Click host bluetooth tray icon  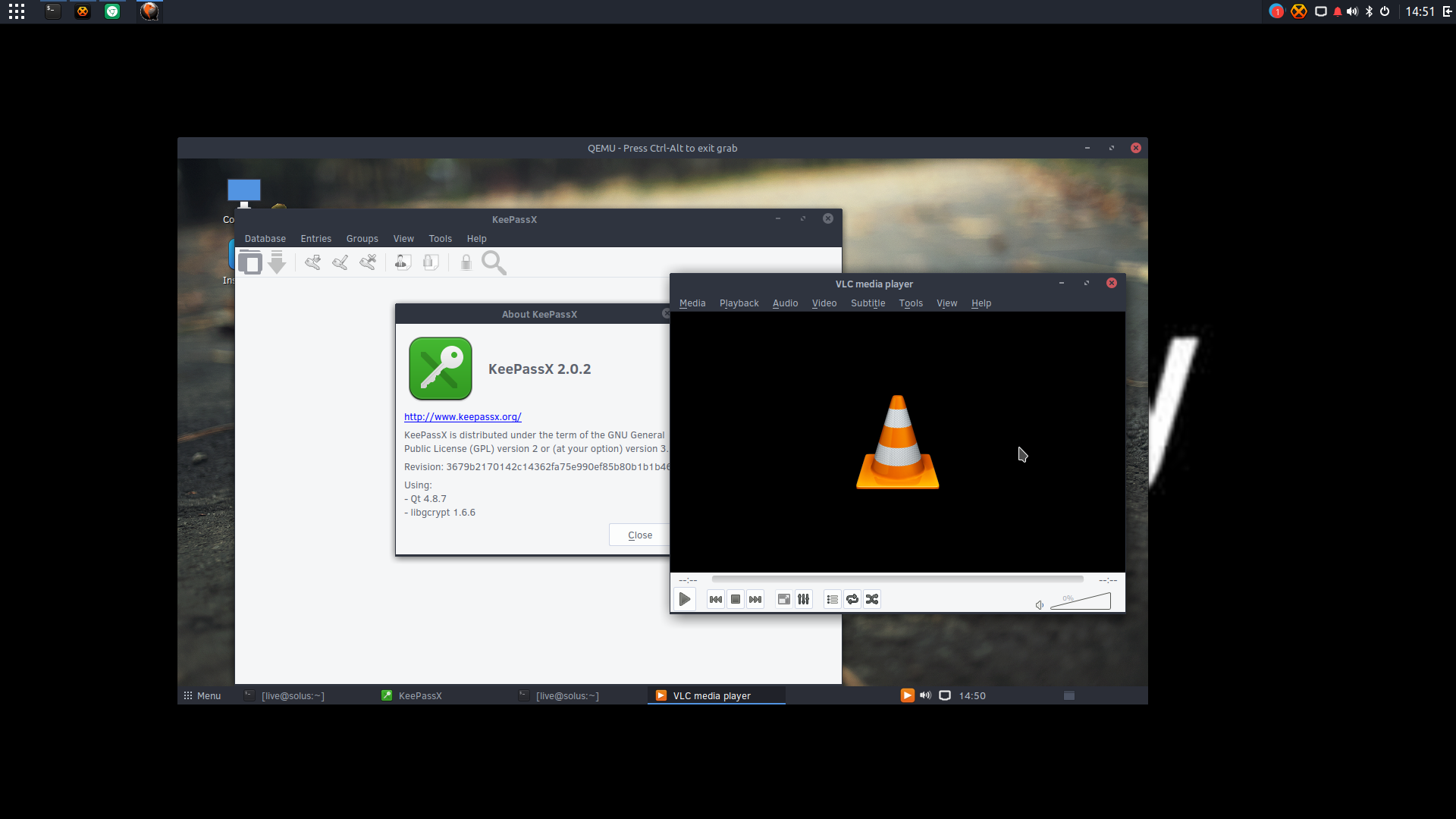point(1369,11)
